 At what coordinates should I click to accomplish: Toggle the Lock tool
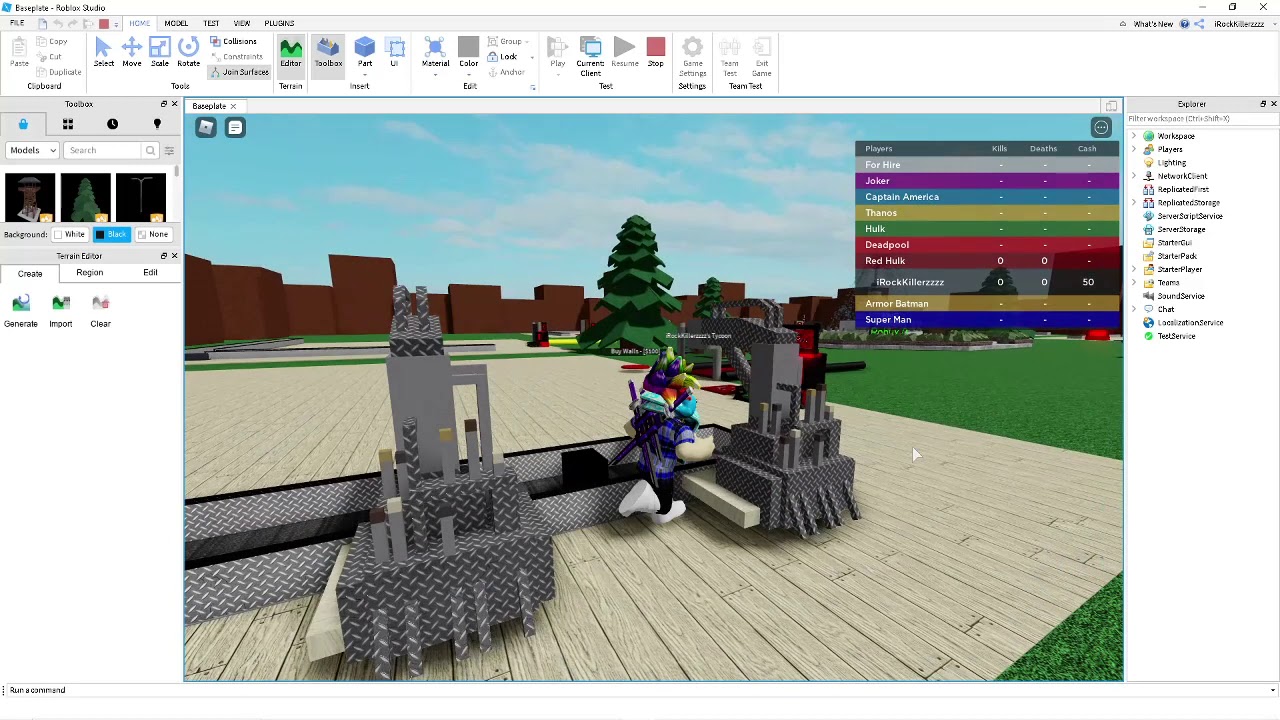[x=503, y=57]
